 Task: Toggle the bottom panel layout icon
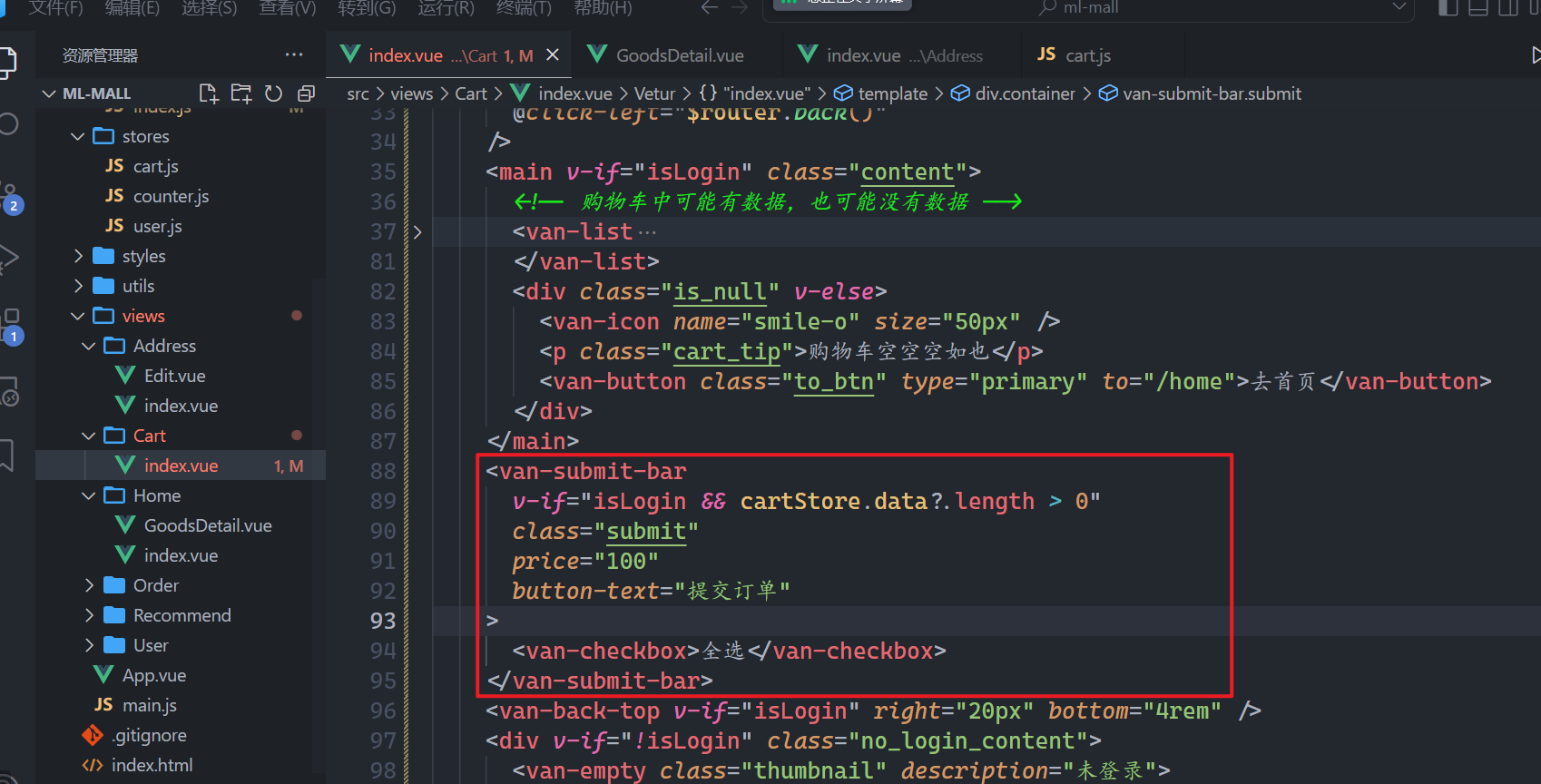pos(1478,7)
